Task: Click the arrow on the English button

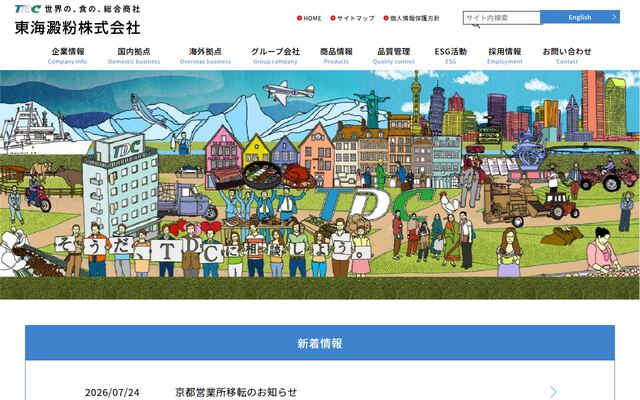Action: [x=614, y=17]
